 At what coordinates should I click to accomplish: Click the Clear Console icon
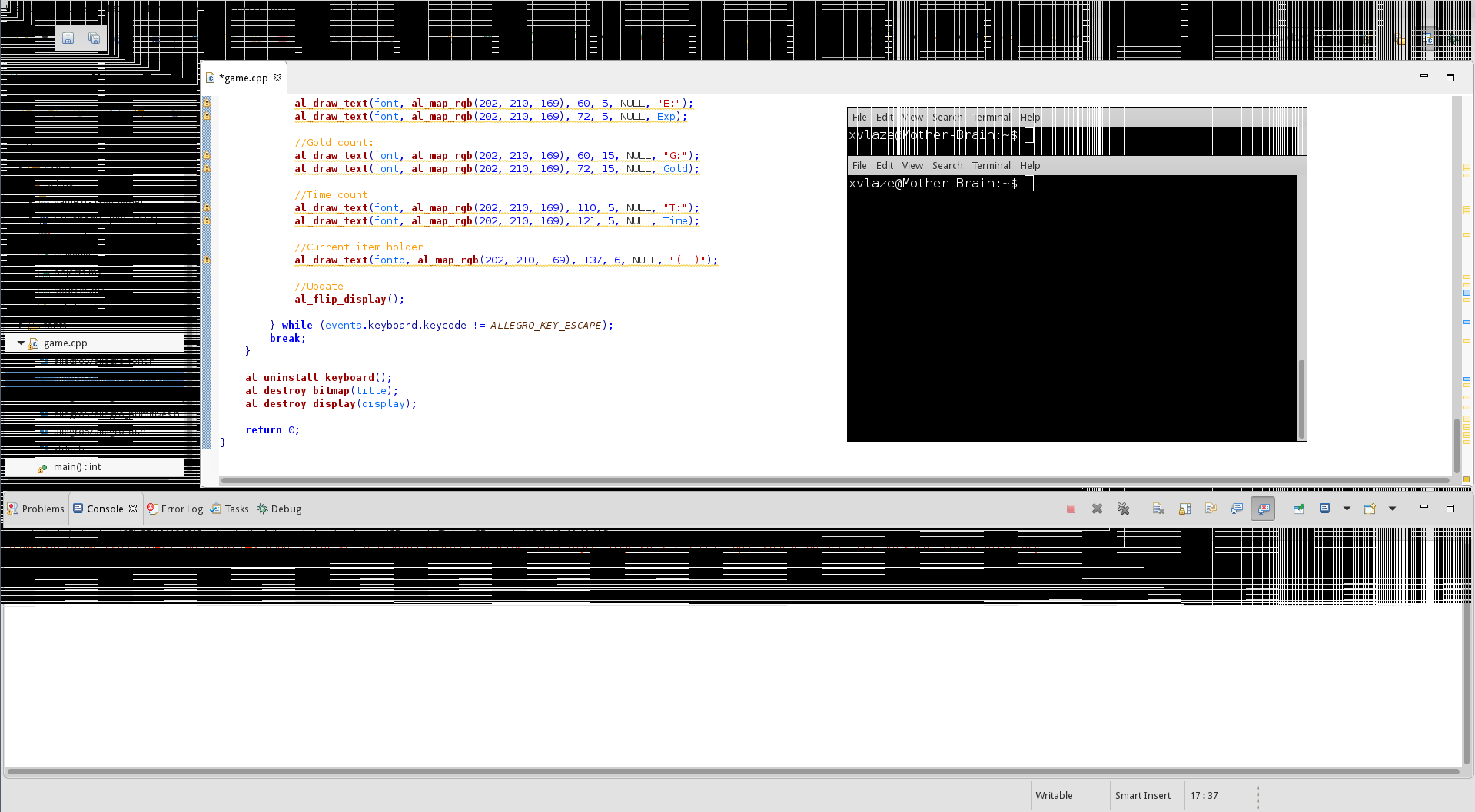(x=1158, y=509)
